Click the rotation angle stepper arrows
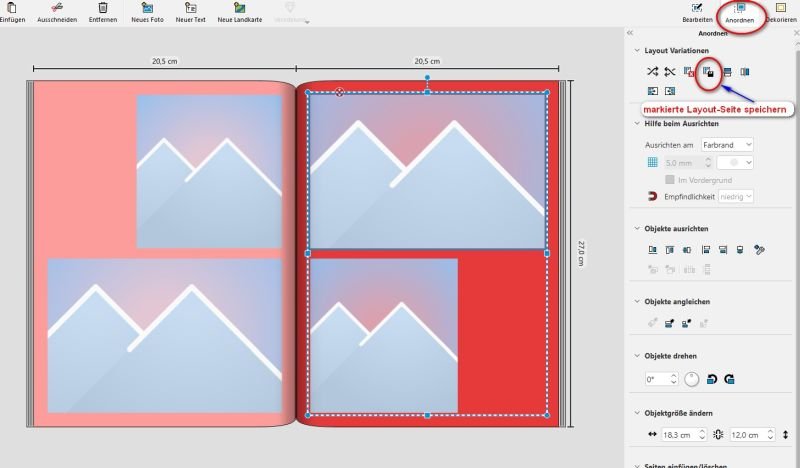Image resolution: width=800 pixels, height=468 pixels. [673, 379]
